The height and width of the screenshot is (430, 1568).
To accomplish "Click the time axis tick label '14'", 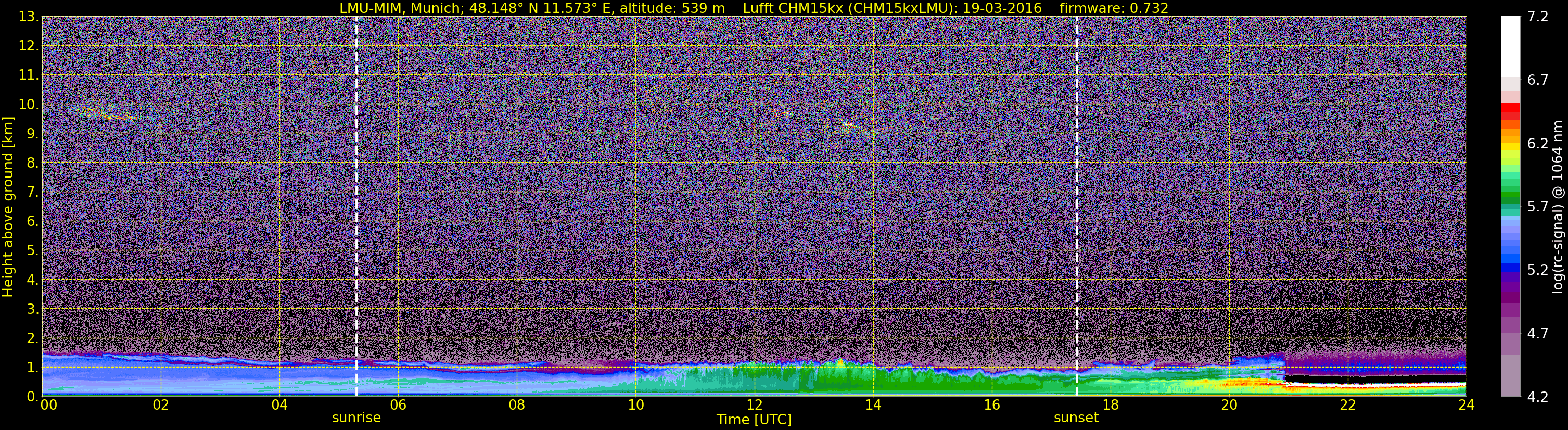I will tap(873, 405).
